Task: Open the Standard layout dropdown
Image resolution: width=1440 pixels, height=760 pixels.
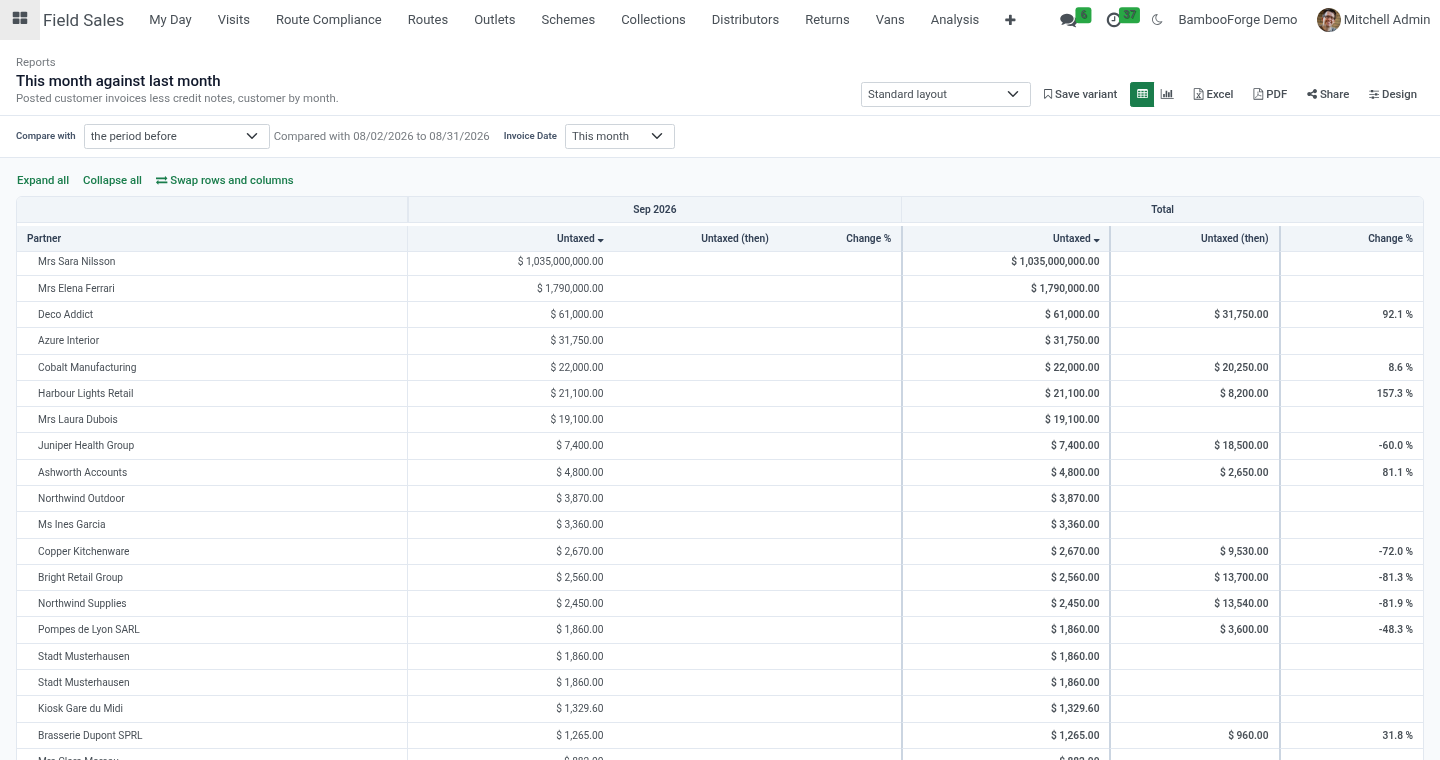Action: point(945,94)
